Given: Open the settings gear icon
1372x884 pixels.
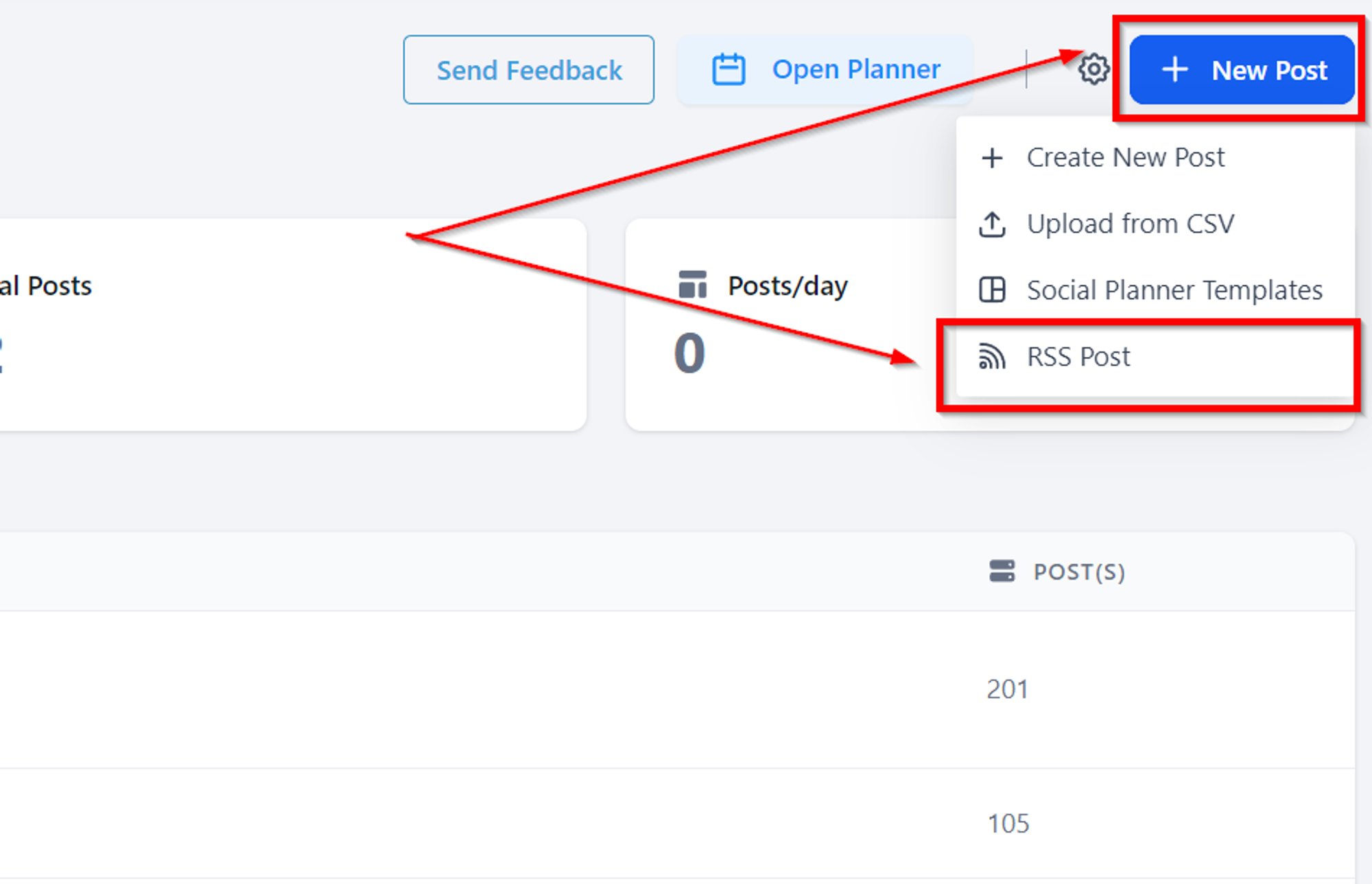Looking at the screenshot, I should point(1093,69).
